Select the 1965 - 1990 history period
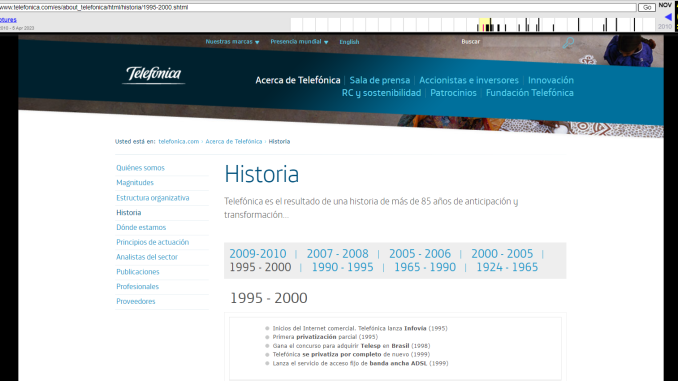Viewport: 678px width, 381px height. pyautogui.click(x=425, y=267)
